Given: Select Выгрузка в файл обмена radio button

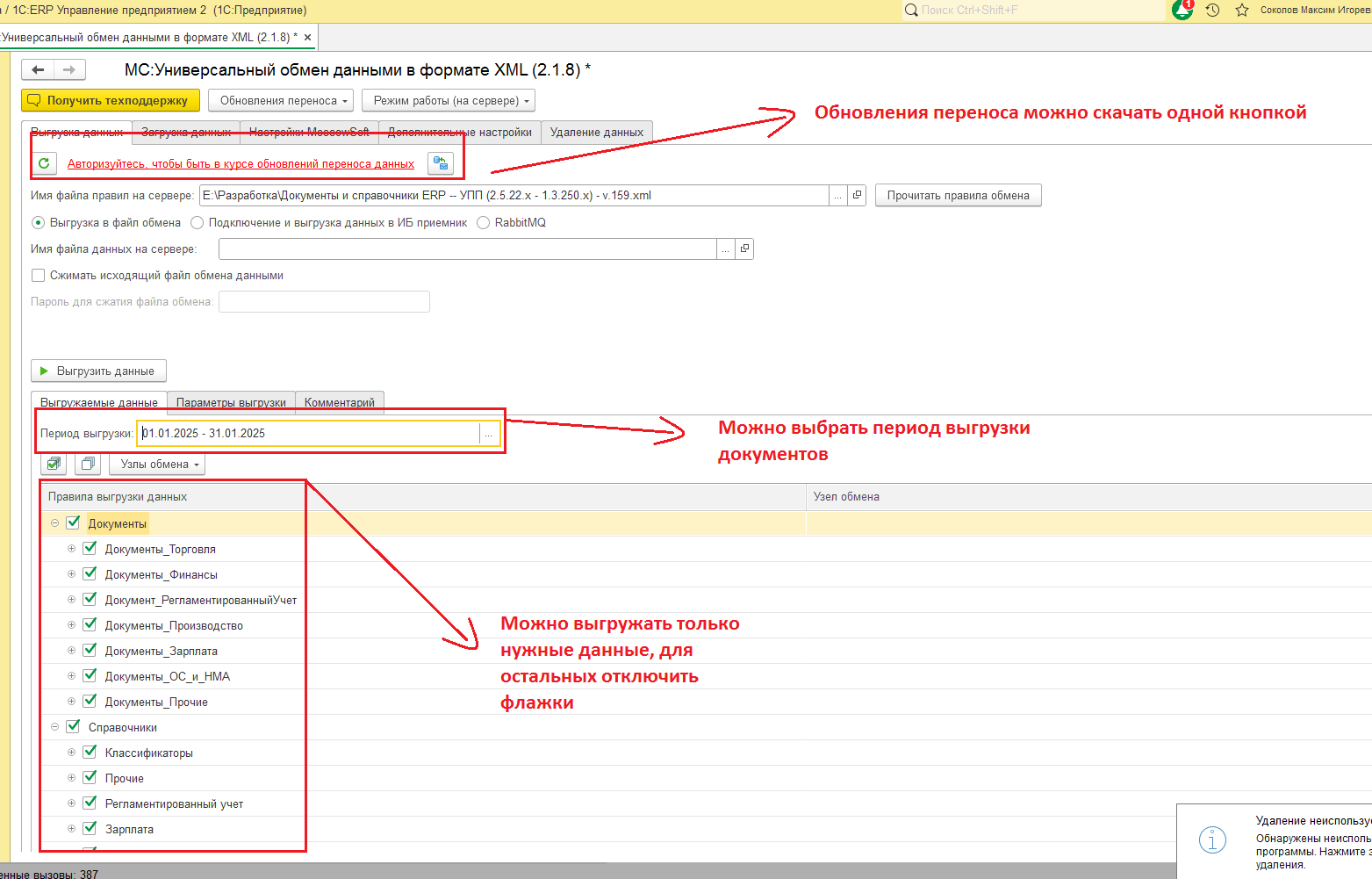Looking at the screenshot, I should coord(39,223).
